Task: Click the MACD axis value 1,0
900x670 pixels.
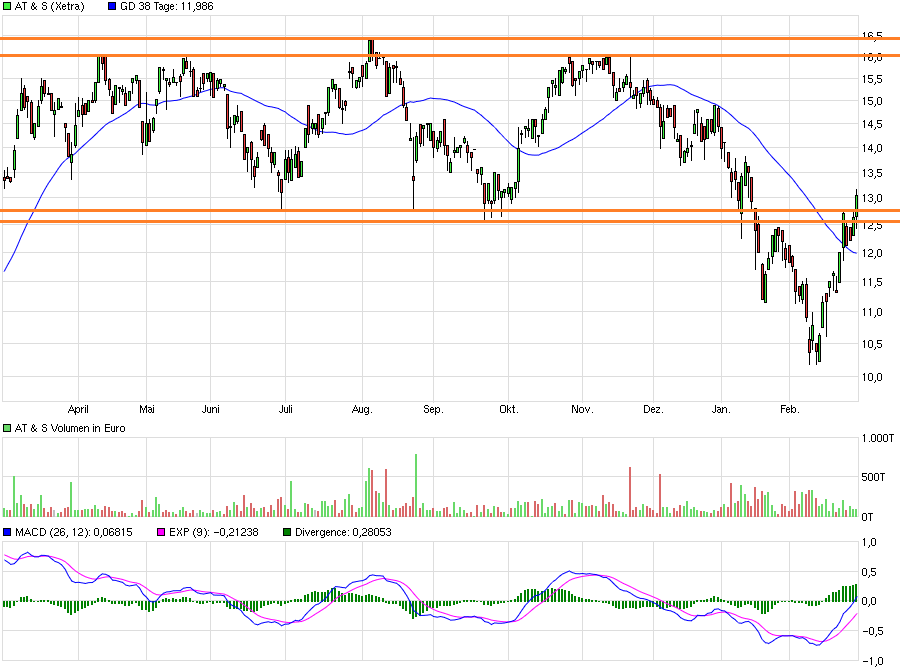Action: tap(870, 543)
